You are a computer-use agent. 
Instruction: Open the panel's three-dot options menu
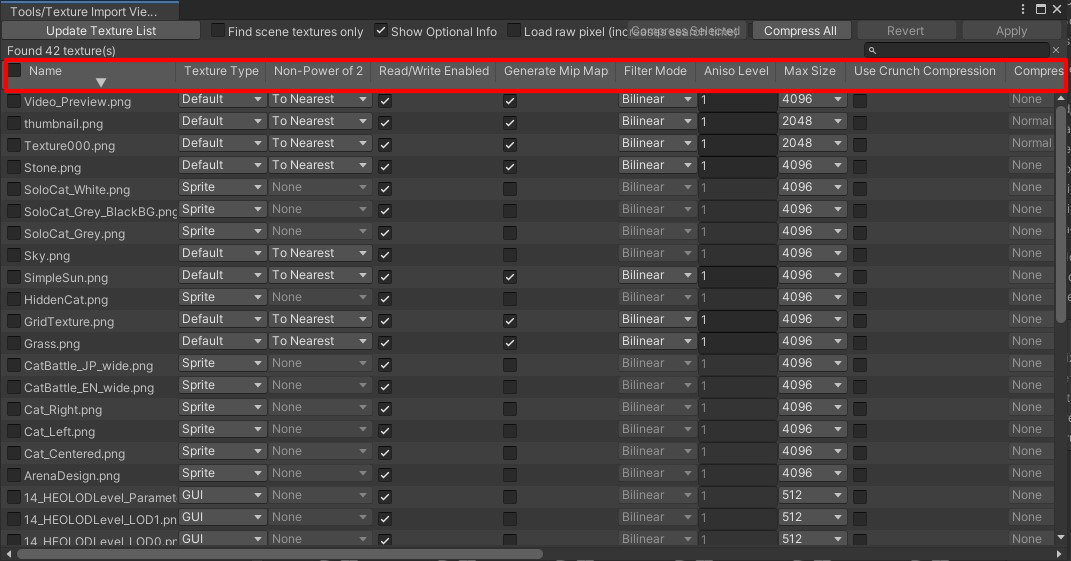[1023, 10]
